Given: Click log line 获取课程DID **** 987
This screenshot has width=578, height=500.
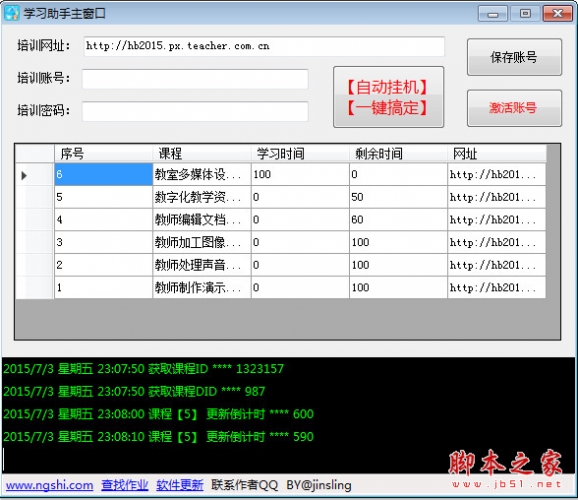Looking at the screenshot, I should 134,392.
